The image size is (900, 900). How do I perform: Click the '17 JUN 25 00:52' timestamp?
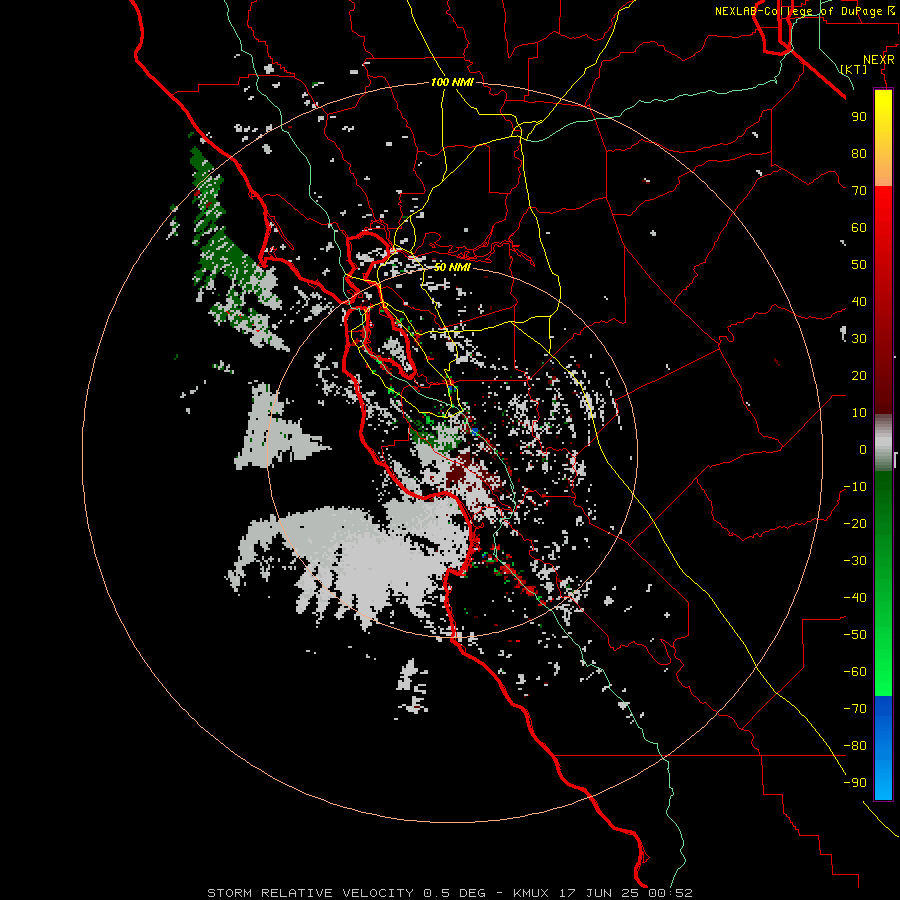(624, 893)
